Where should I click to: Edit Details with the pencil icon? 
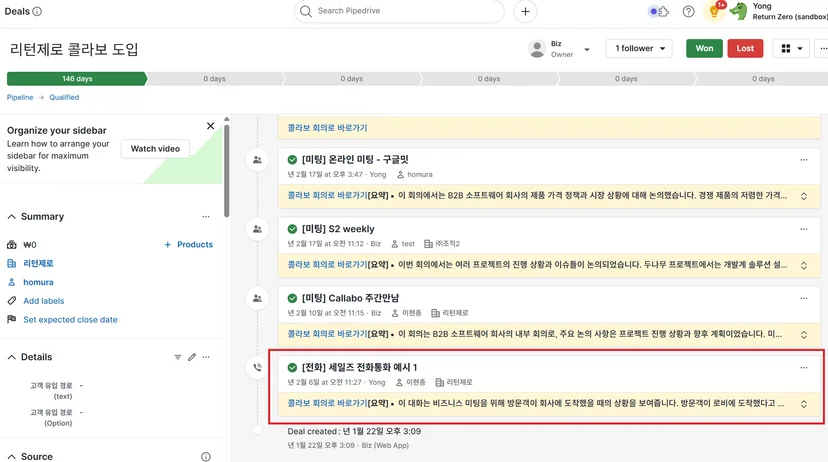point(192,357)
